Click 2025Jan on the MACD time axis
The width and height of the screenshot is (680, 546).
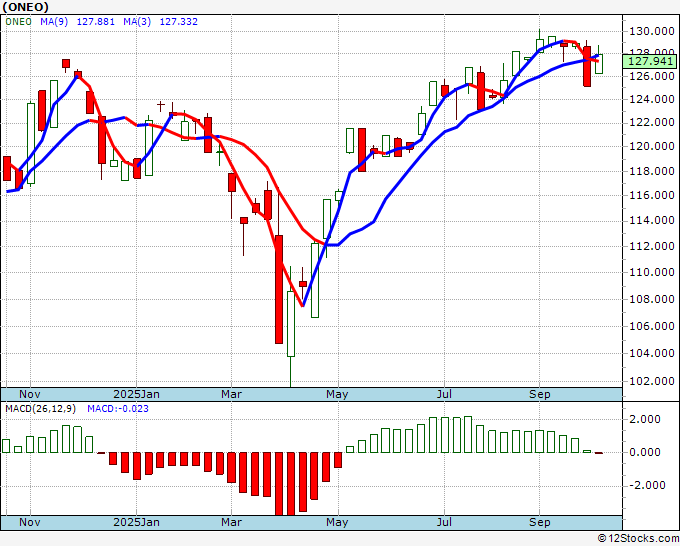click(x=136, y=522)
